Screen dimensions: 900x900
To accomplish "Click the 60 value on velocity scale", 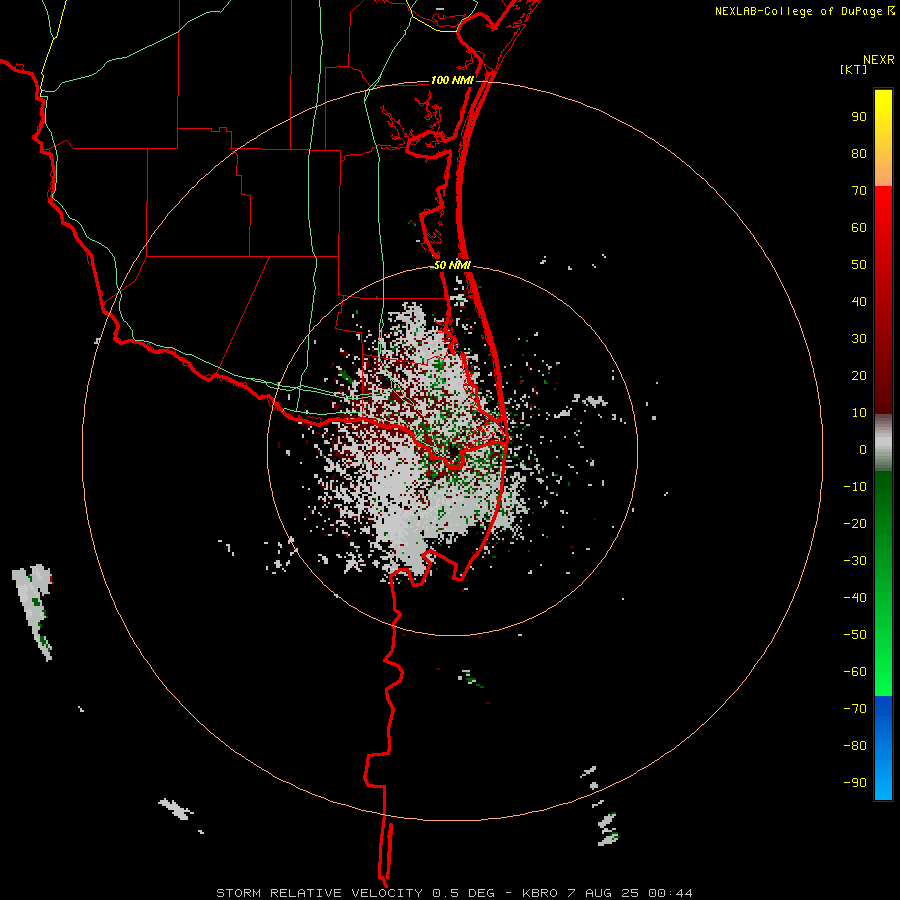I will (859, 227).
